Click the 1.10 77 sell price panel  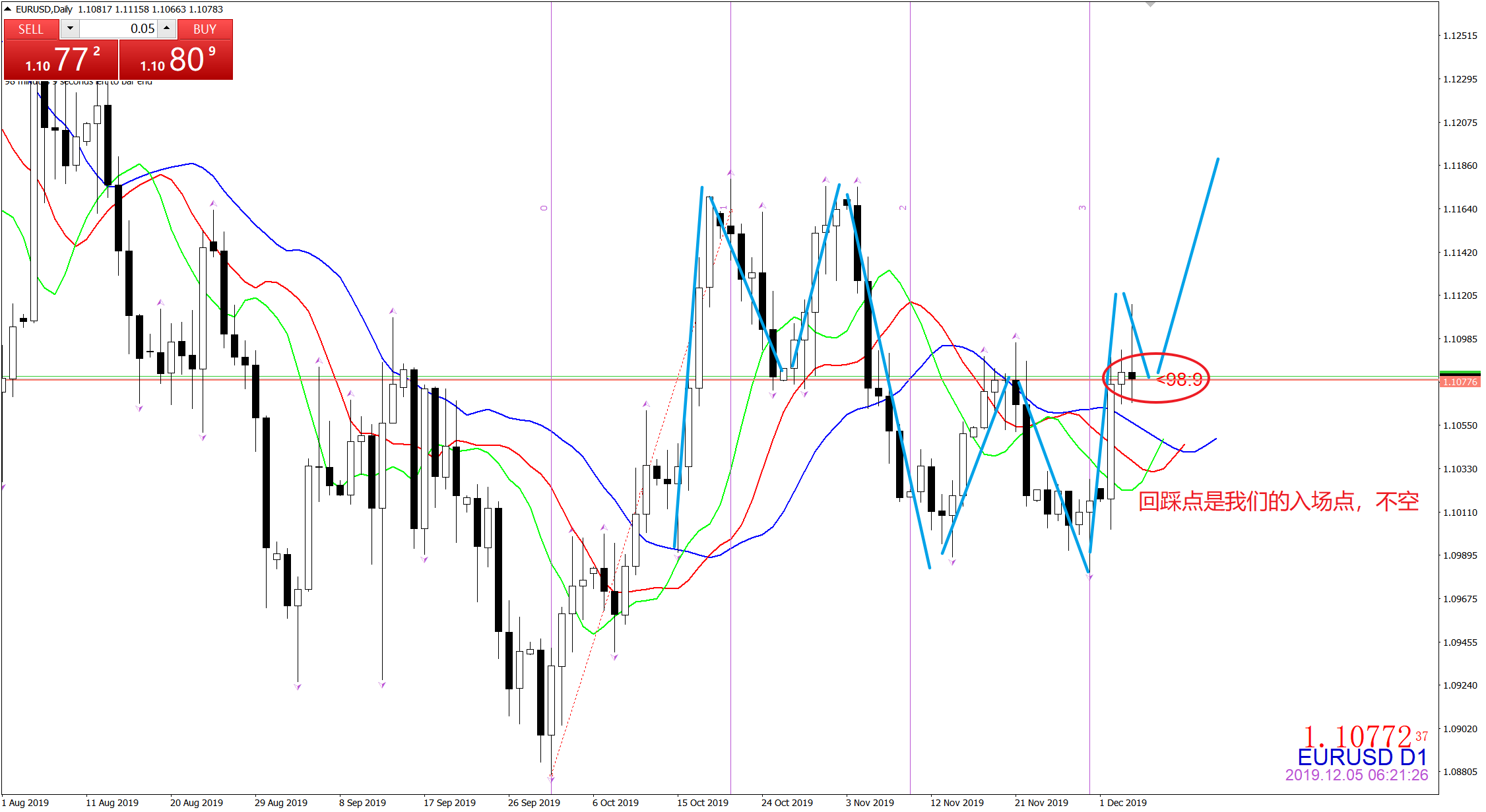click(61, 59)
